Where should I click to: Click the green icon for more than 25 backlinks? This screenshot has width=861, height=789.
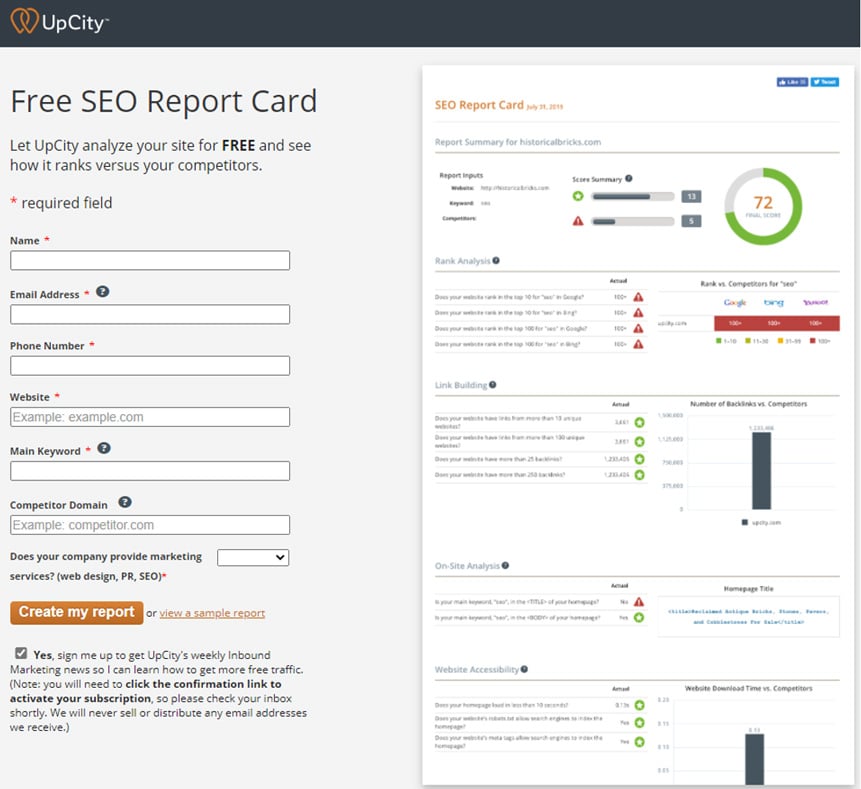coord(640,459)
